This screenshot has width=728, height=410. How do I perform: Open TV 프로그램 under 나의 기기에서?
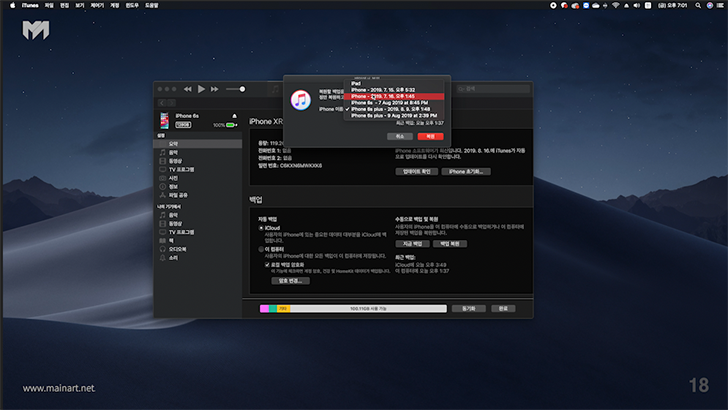pos(198,232)
